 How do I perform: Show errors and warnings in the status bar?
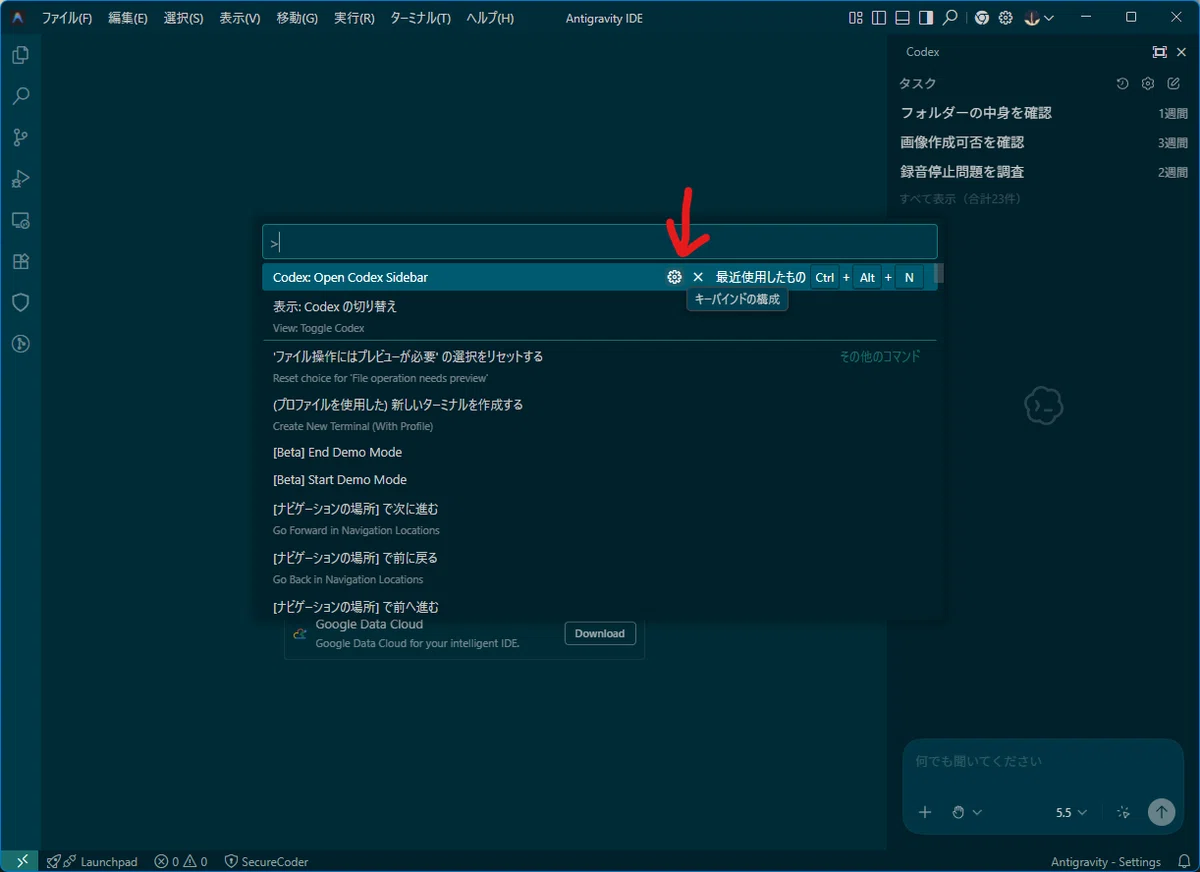click(x=181, y=861)
